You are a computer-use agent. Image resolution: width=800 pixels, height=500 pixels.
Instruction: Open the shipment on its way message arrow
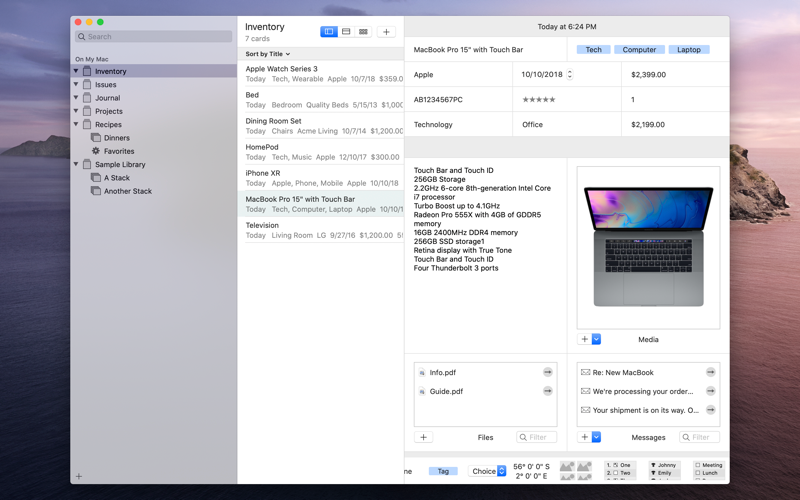(x=710, y=410)
